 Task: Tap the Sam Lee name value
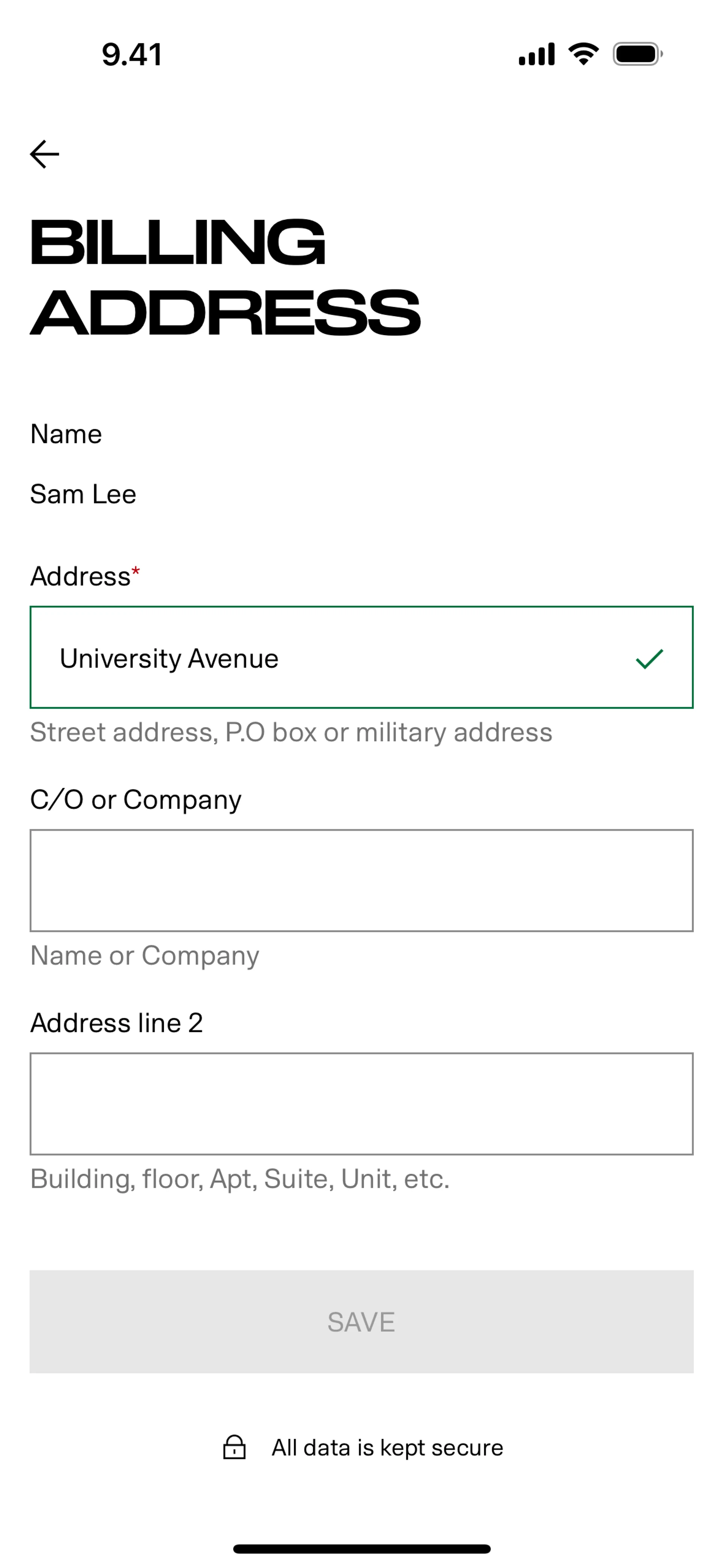[x=83, y=494]
